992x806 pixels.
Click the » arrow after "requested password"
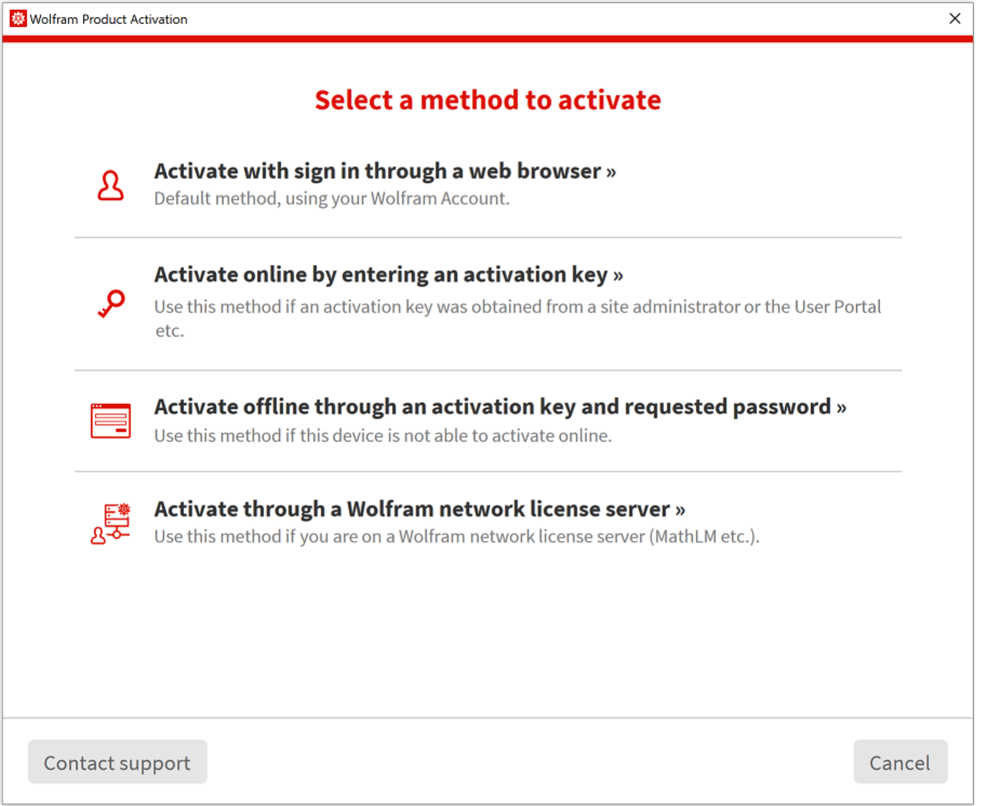841,408
